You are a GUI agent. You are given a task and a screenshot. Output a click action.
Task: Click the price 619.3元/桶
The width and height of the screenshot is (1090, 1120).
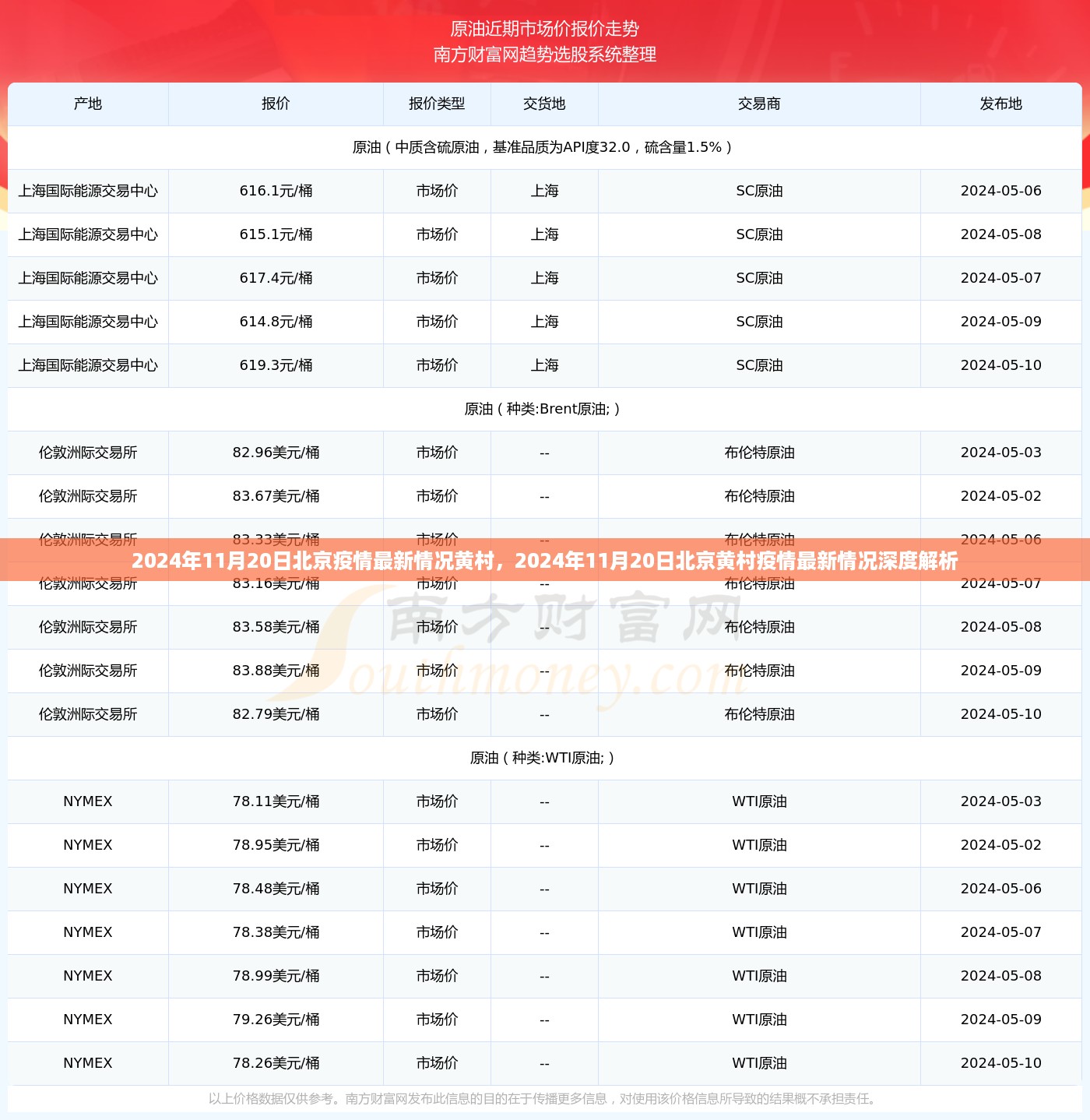pos(276,365)
